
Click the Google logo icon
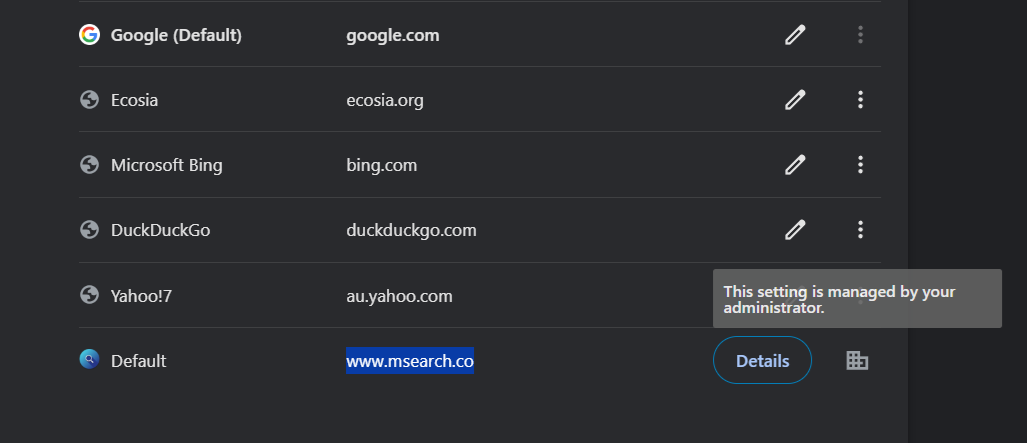[x=89, y=35]
